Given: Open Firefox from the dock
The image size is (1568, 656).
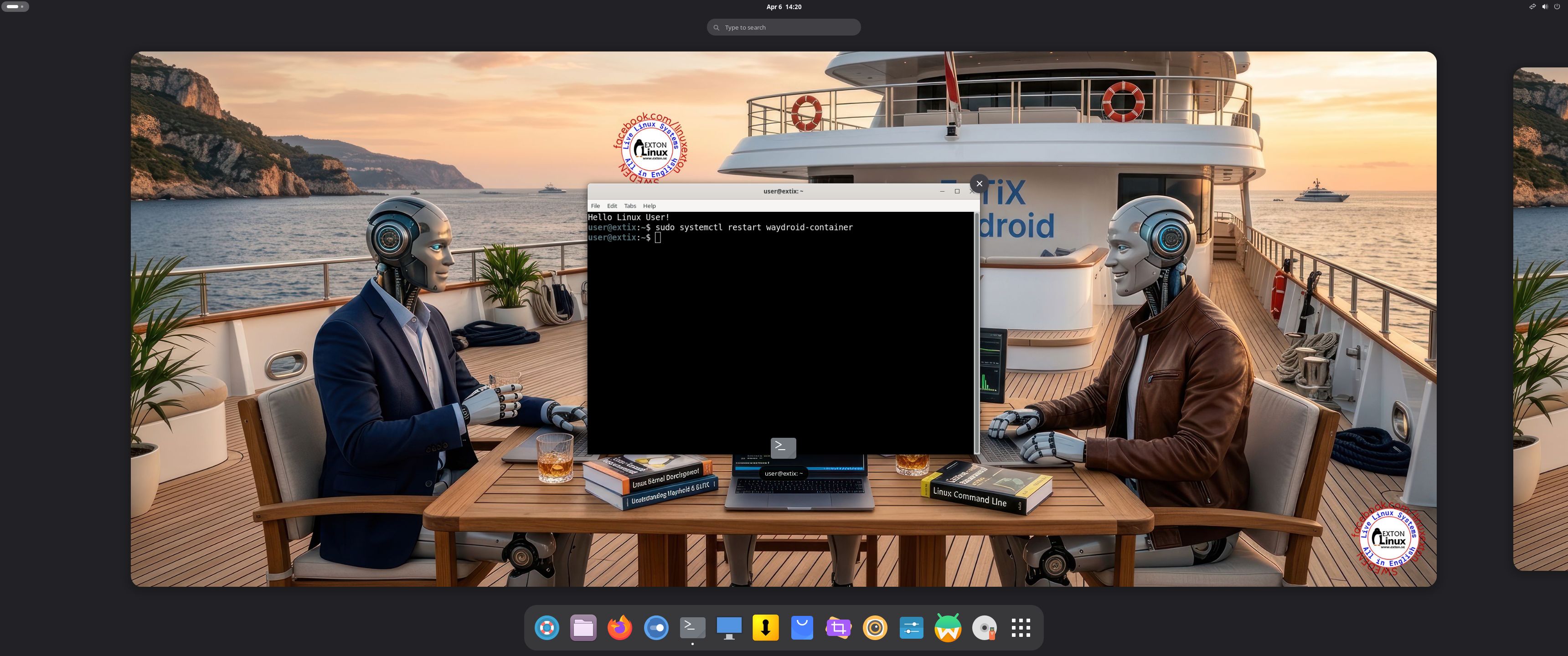Looking at the screenshot, I should tap(619, 627).
